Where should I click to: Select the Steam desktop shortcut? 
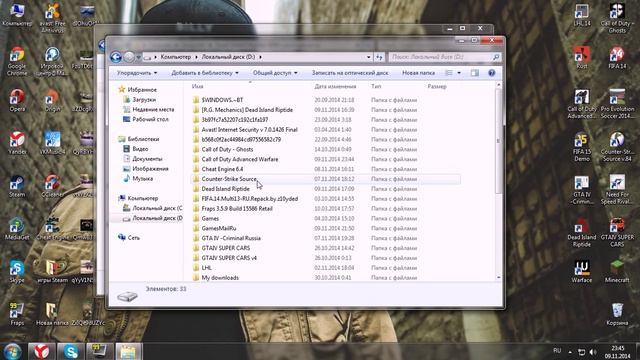click(17, 187)
